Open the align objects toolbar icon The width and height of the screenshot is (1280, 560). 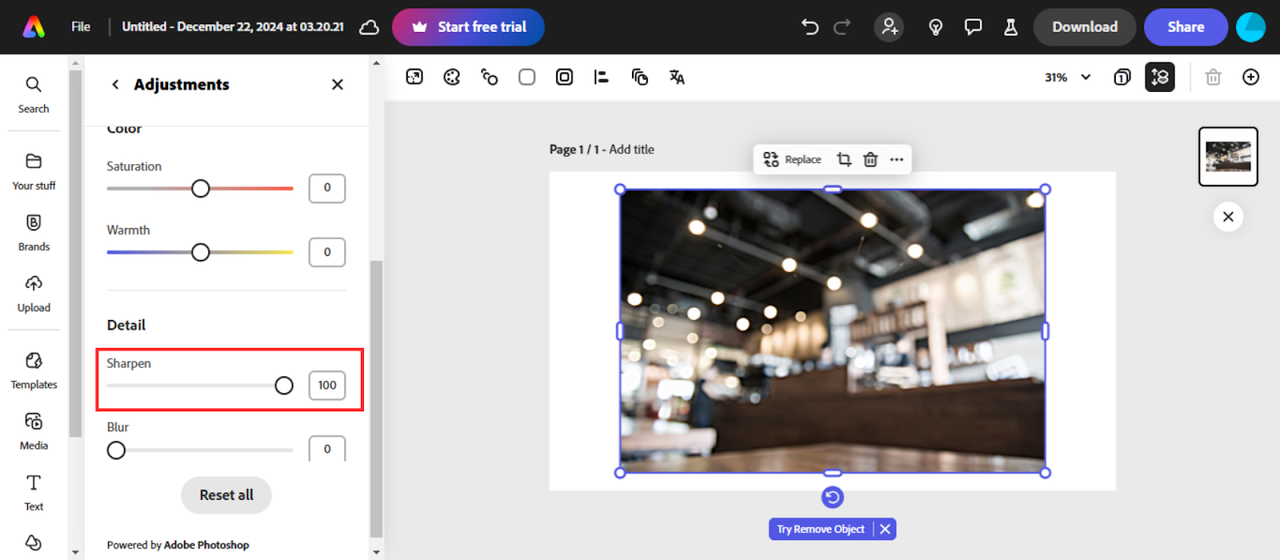601,77
